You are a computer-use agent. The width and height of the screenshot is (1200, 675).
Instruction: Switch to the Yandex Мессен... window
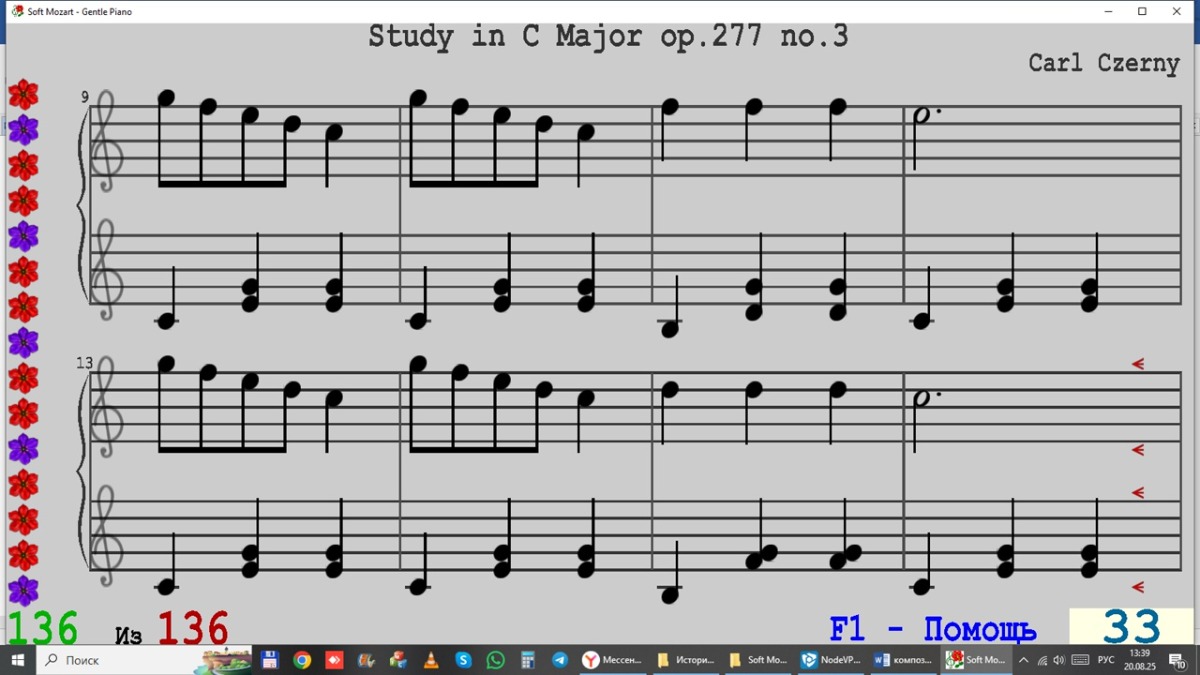[613, 660]
